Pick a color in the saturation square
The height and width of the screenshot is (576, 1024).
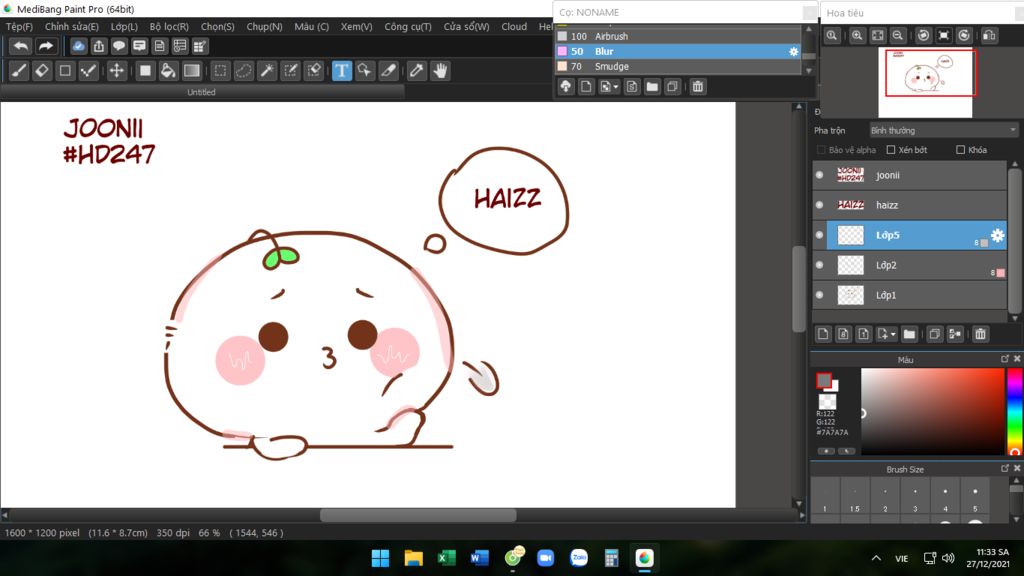click(933, 411)
